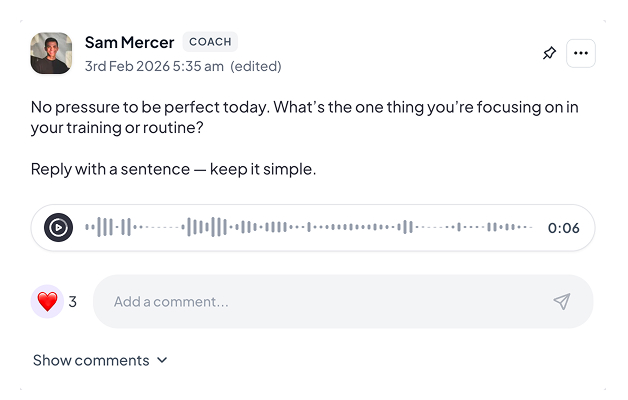This screenshot has width=628, height=400.
Task: Play the voice message audio
Action: tap(59, 227)
